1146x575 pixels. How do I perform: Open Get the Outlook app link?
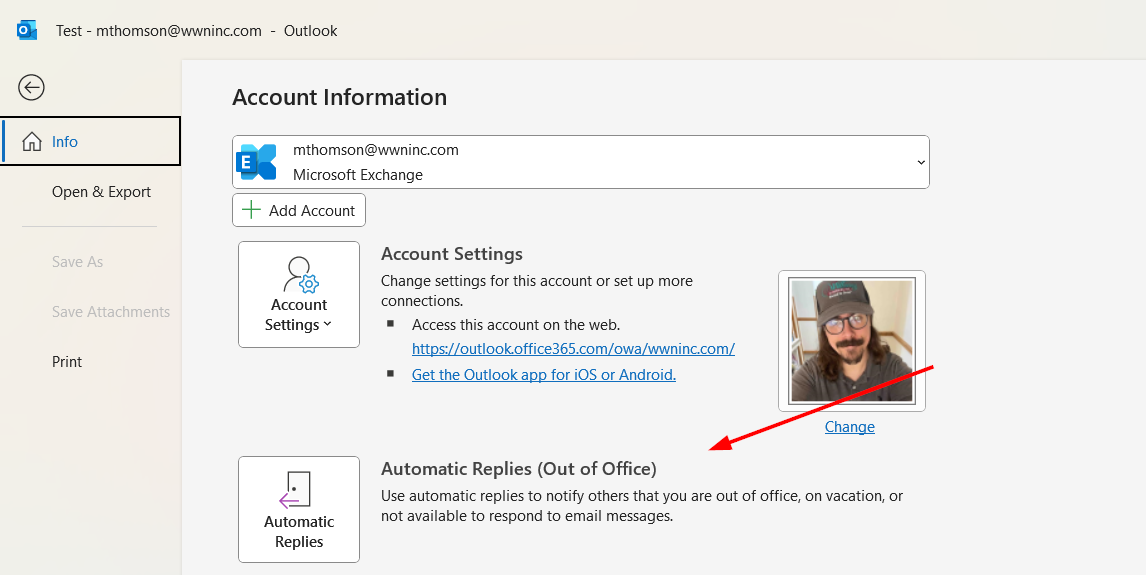pos(544,375)
